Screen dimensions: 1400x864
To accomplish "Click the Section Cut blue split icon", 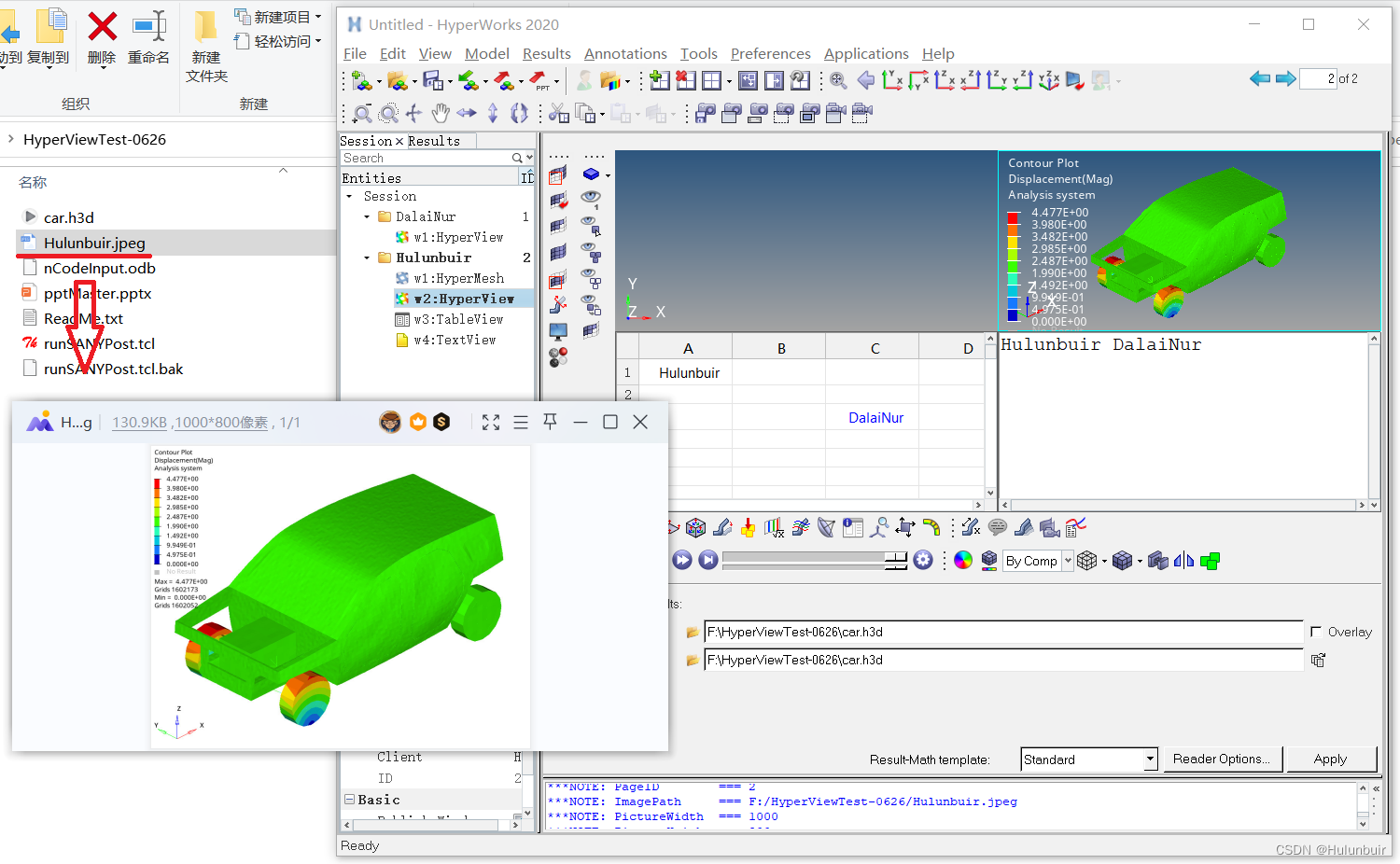I will [1184, 561].
